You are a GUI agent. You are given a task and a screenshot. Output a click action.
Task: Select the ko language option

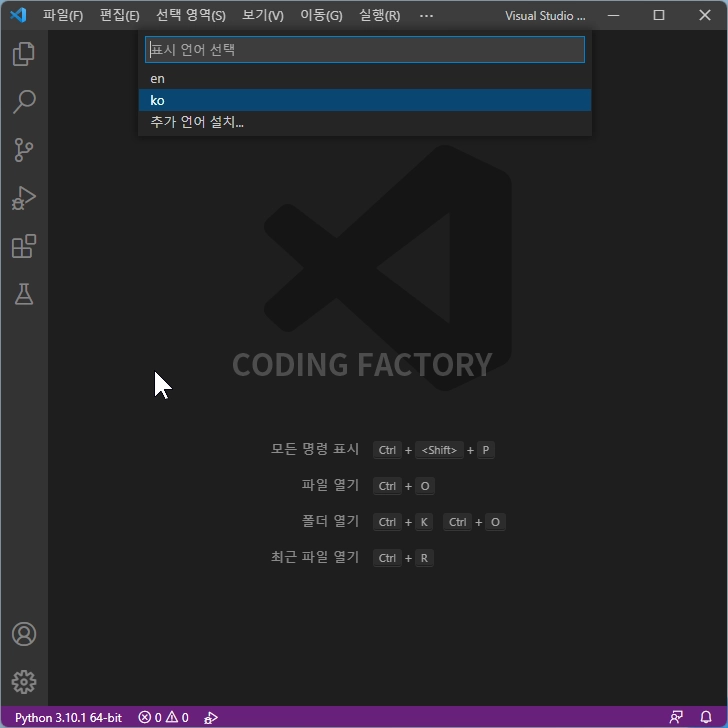tap(365, 100)
